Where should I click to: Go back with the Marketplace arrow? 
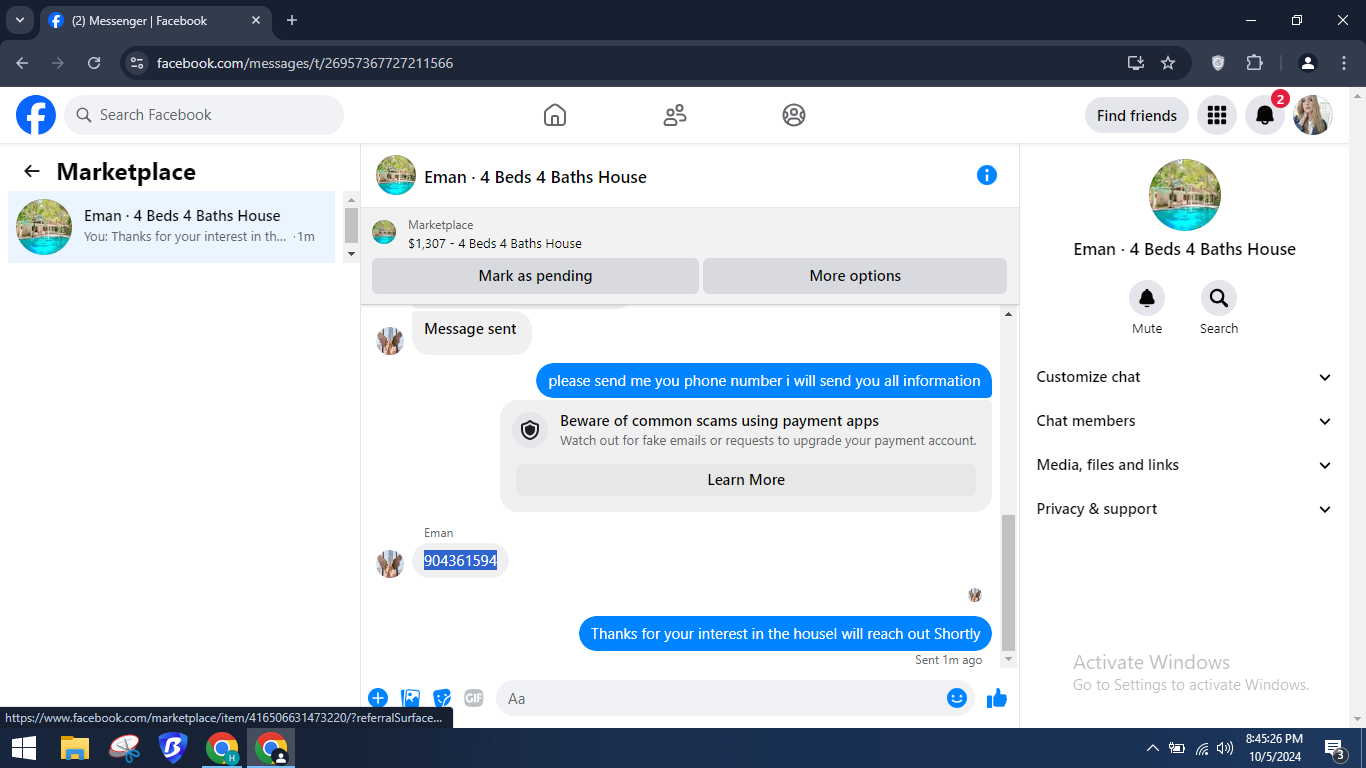coord(32,172)
